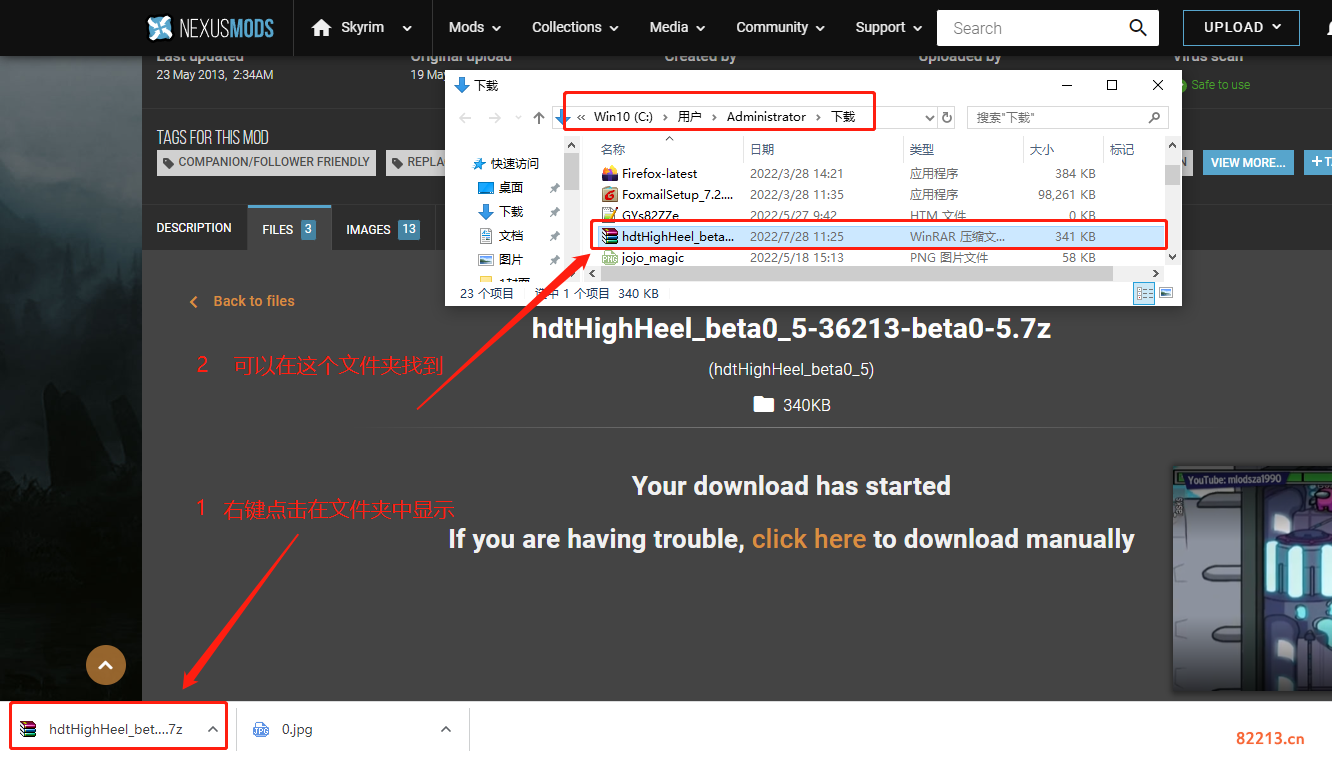Click the hdtHighHeel WinRAR icon in download bar

pyautogui.click(x=29, y=729)
